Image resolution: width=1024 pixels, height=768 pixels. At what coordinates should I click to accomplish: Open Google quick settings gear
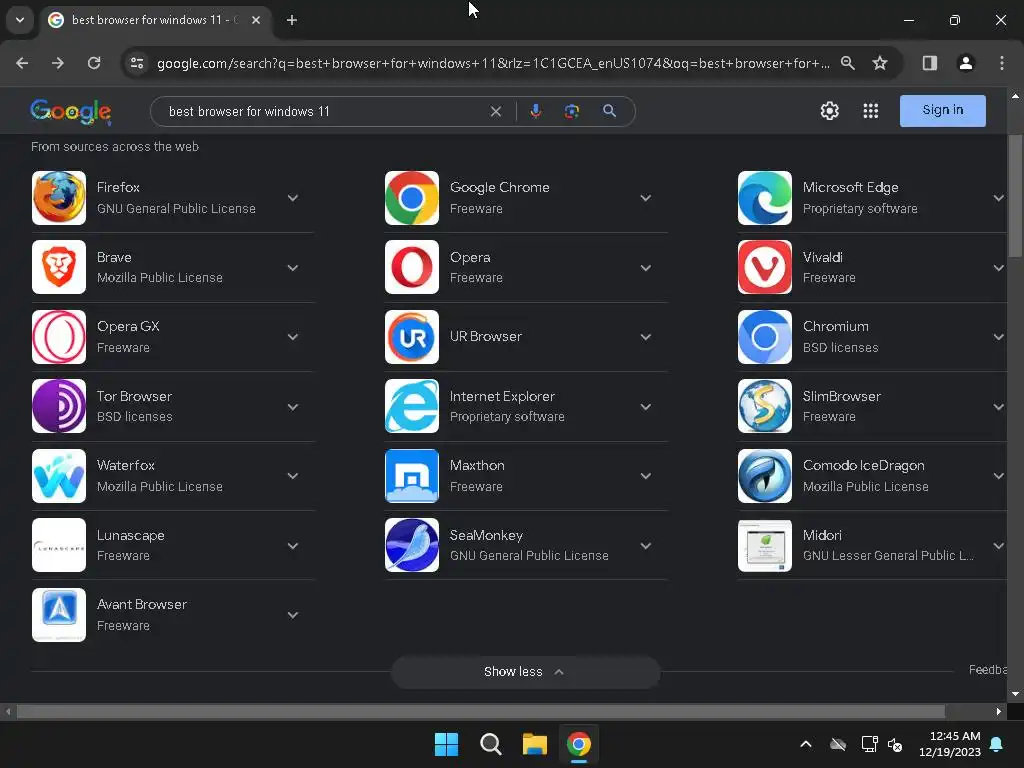[x=829, y=111]
